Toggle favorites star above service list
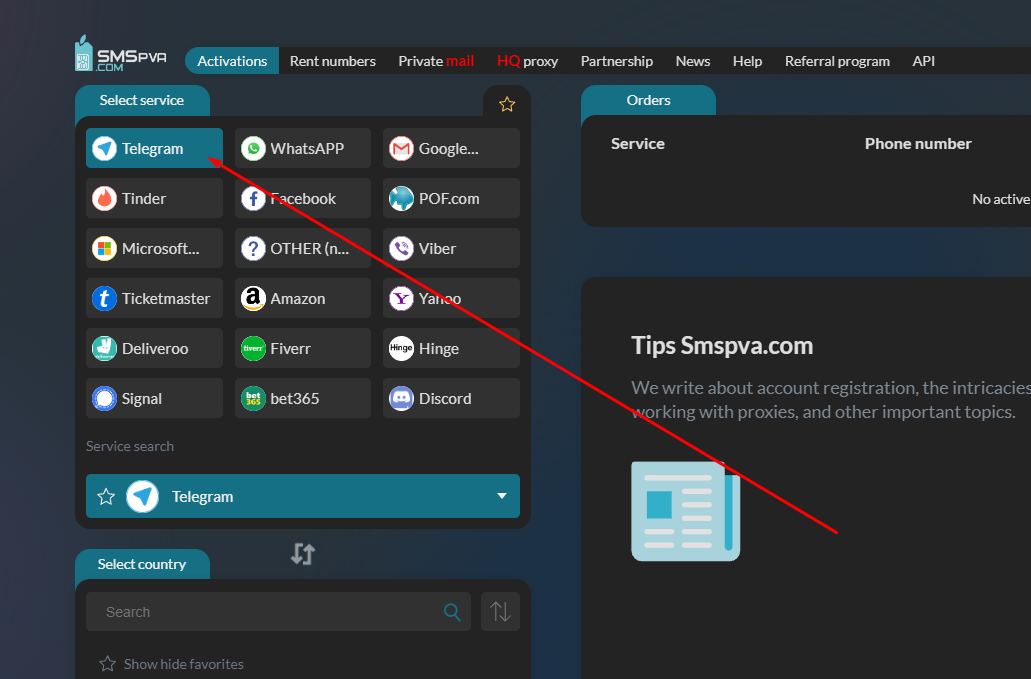This screenshot has height=679, width=1031. 507,104
